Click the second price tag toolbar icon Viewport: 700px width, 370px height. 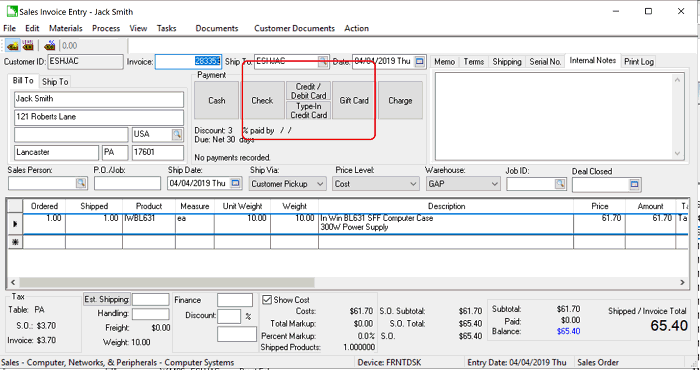point(28,46)
